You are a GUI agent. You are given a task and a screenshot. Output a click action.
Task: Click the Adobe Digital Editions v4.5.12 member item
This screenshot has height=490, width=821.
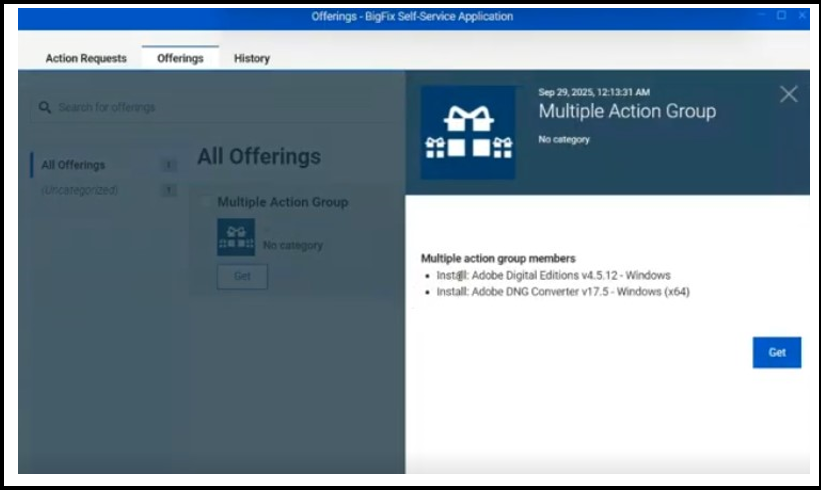click(x=553, y=275)
